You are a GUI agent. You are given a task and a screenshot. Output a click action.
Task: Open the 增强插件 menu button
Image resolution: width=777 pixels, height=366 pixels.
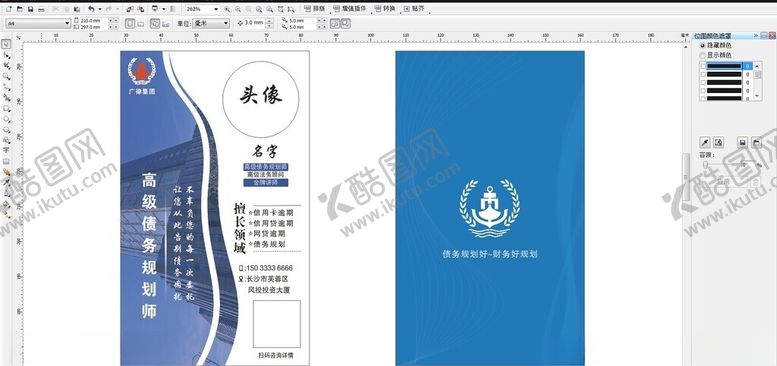(x=350, y=9)
